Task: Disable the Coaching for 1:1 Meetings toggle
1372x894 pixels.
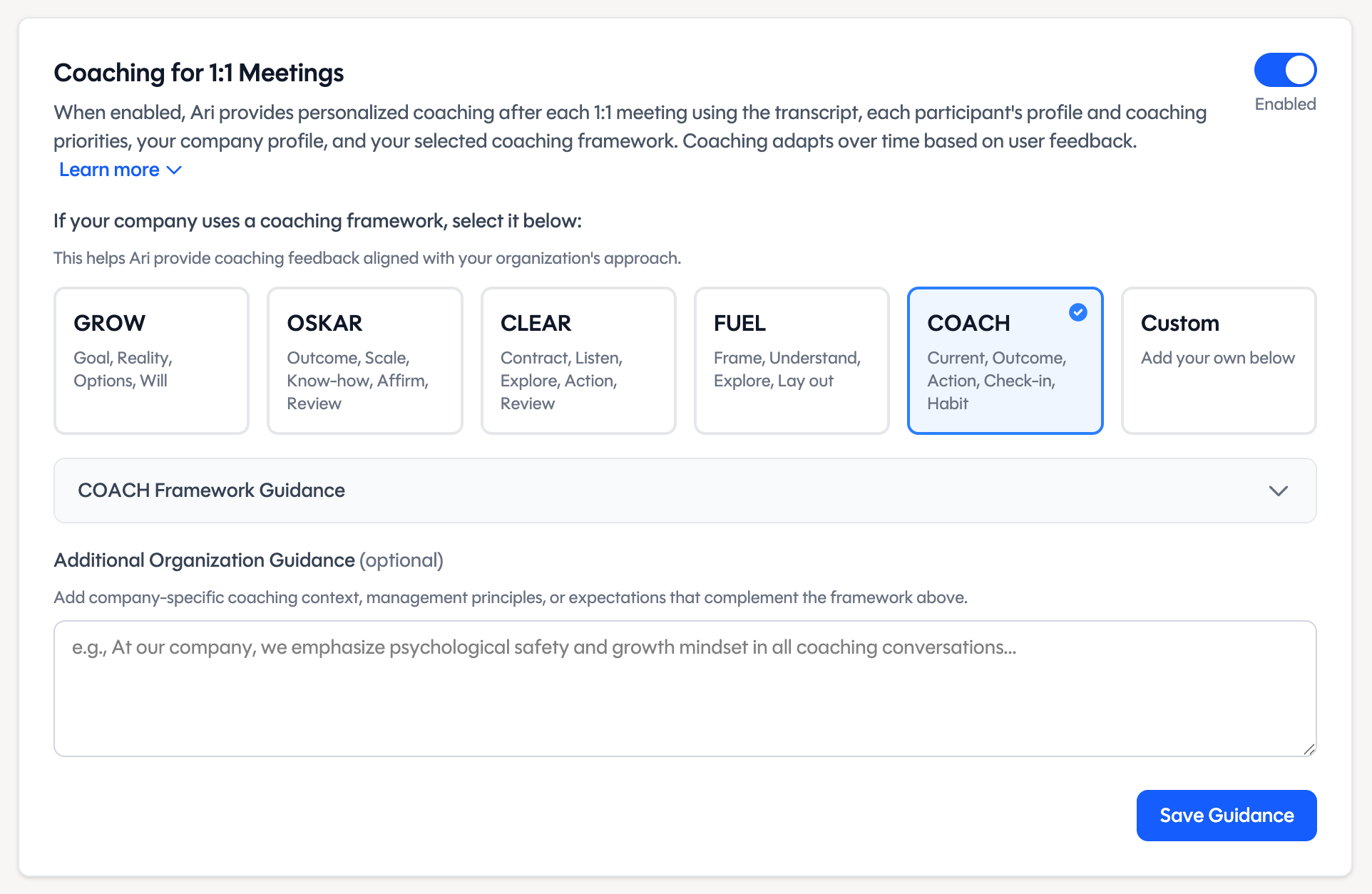Action: [1285, 70]
